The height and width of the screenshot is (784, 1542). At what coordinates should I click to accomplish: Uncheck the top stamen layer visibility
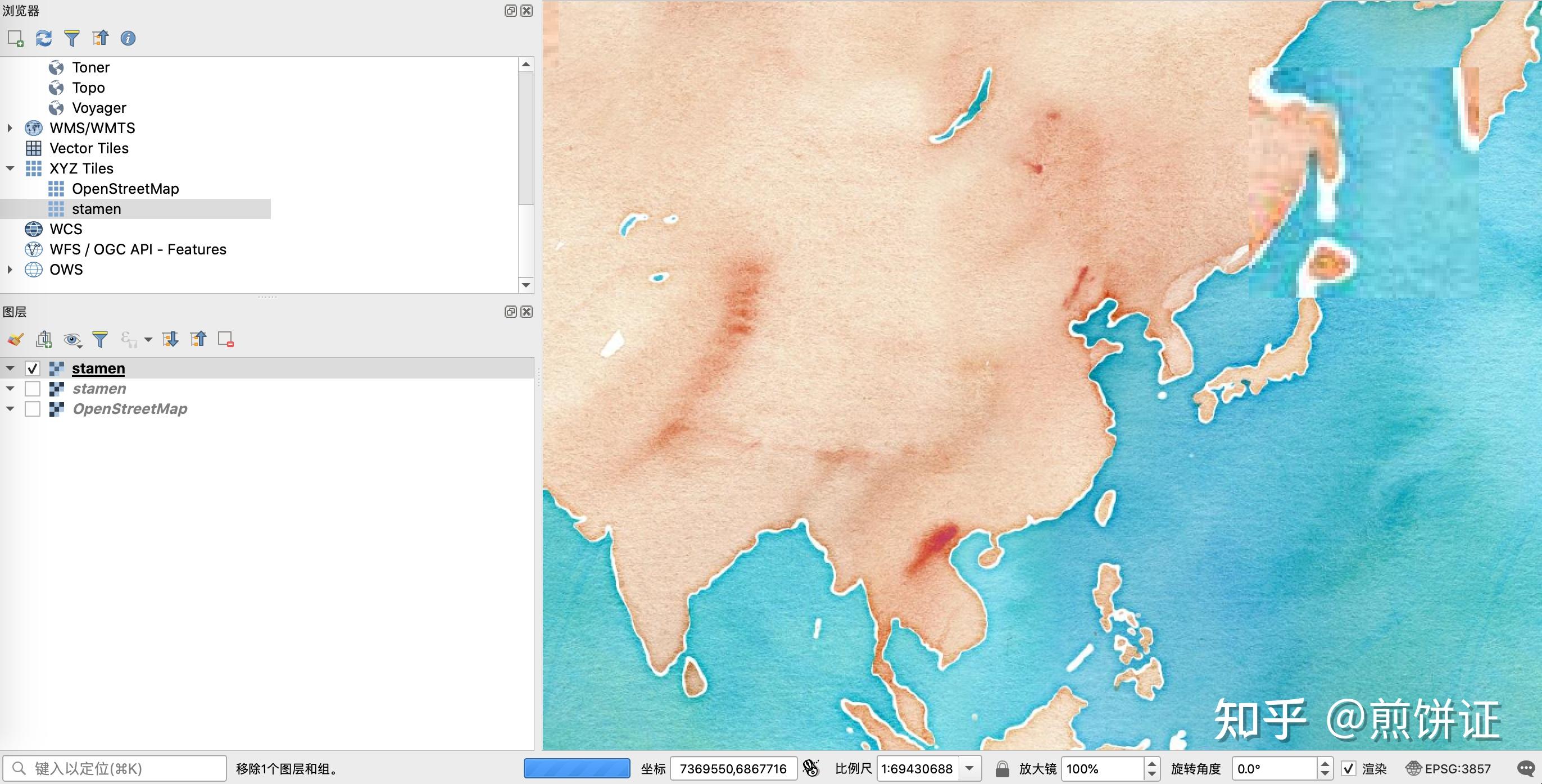[x=33, y=368]
